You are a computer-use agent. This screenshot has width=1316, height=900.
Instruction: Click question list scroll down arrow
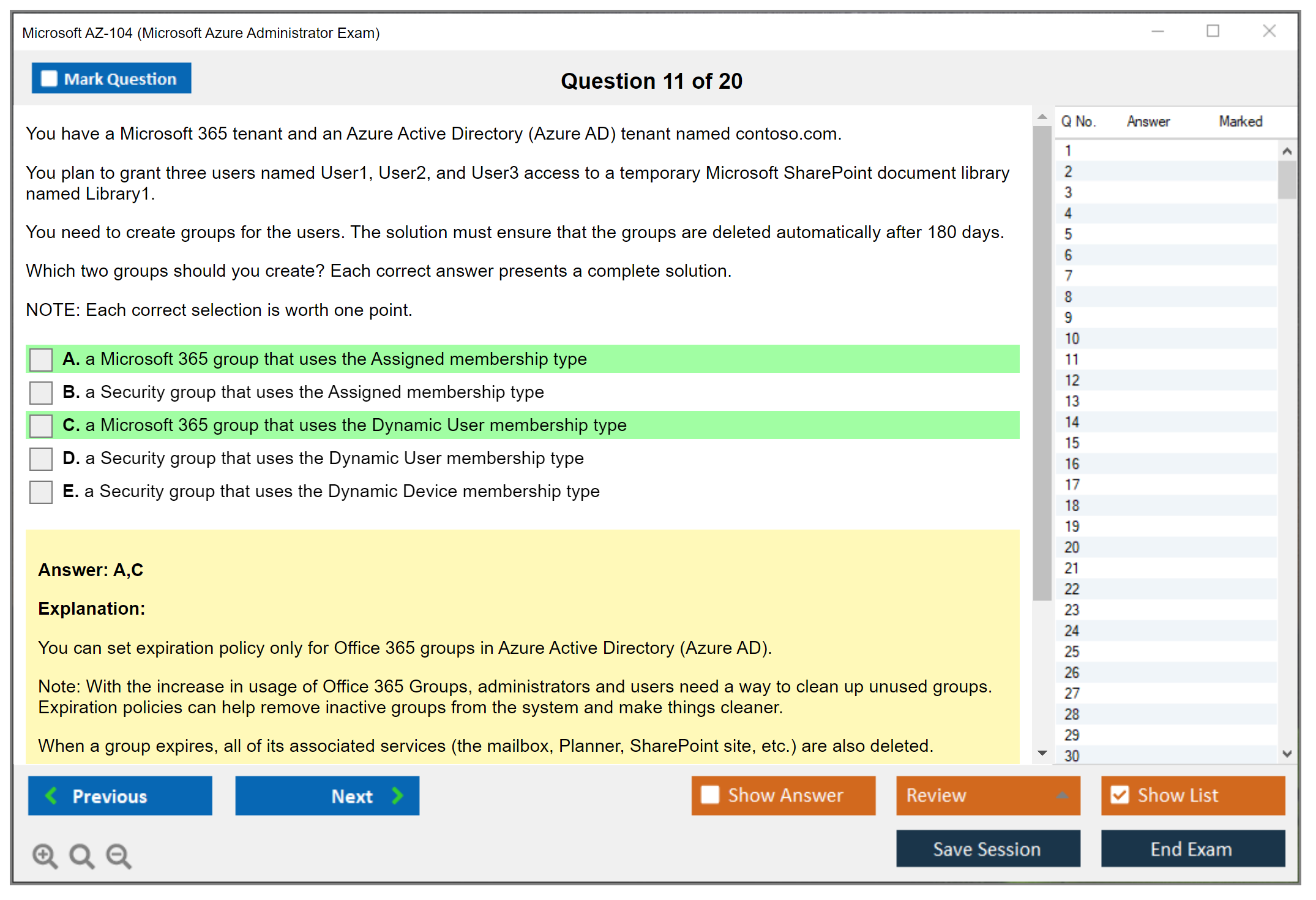tap(1287, 754)
